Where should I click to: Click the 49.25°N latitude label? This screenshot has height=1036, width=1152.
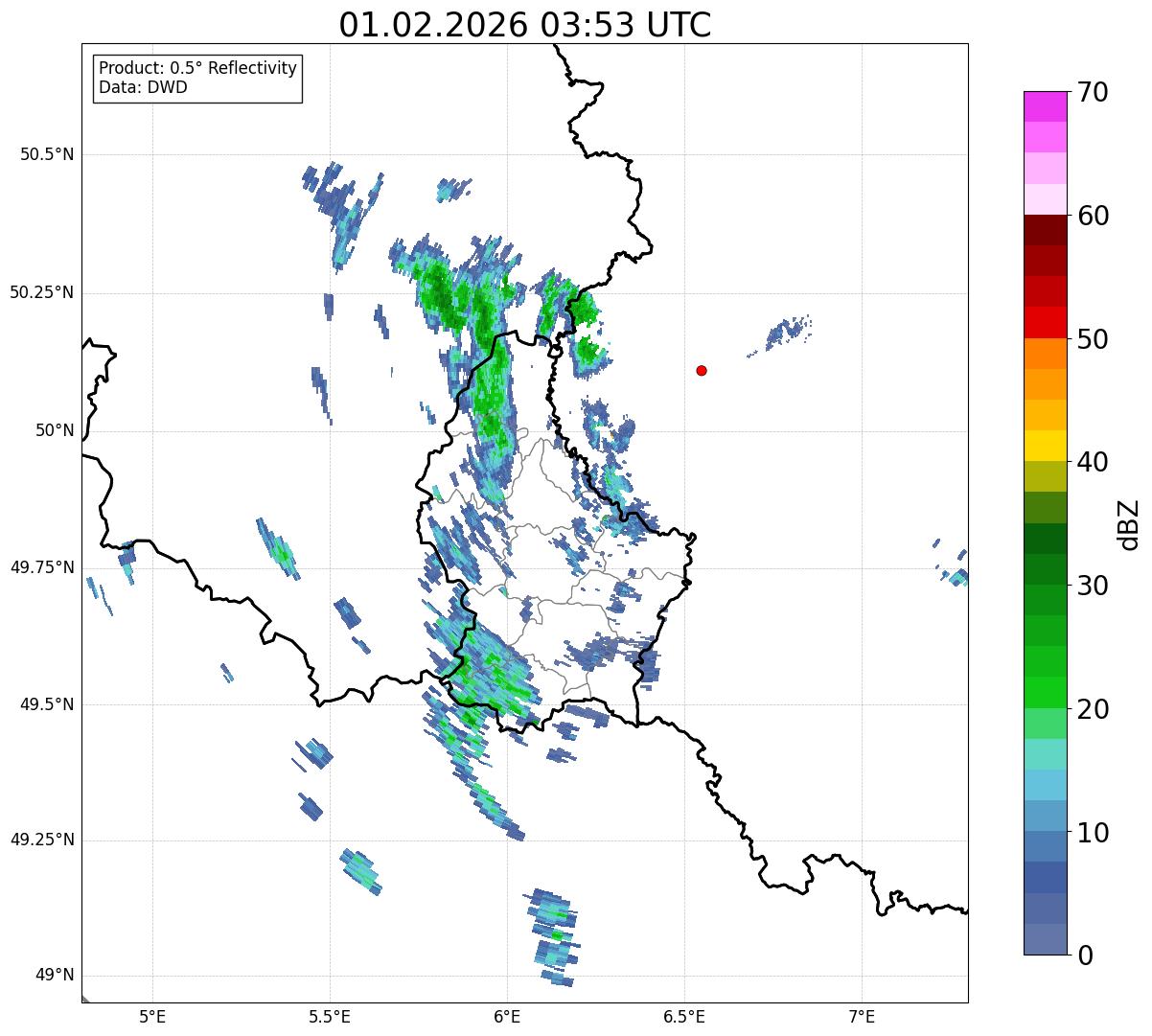pos(42,840)
